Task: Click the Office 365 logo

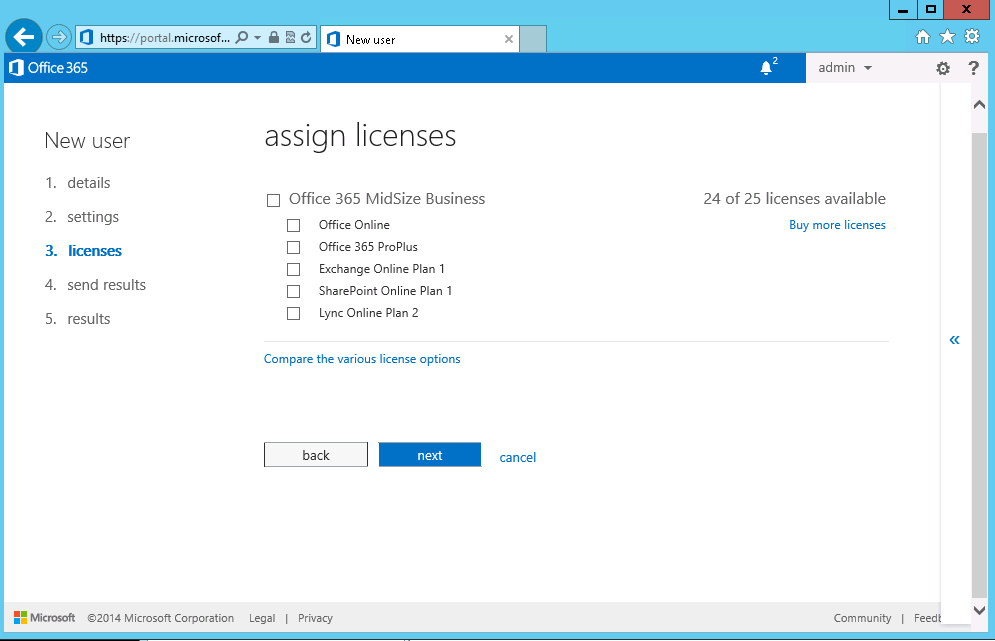Action: (48, 68)
